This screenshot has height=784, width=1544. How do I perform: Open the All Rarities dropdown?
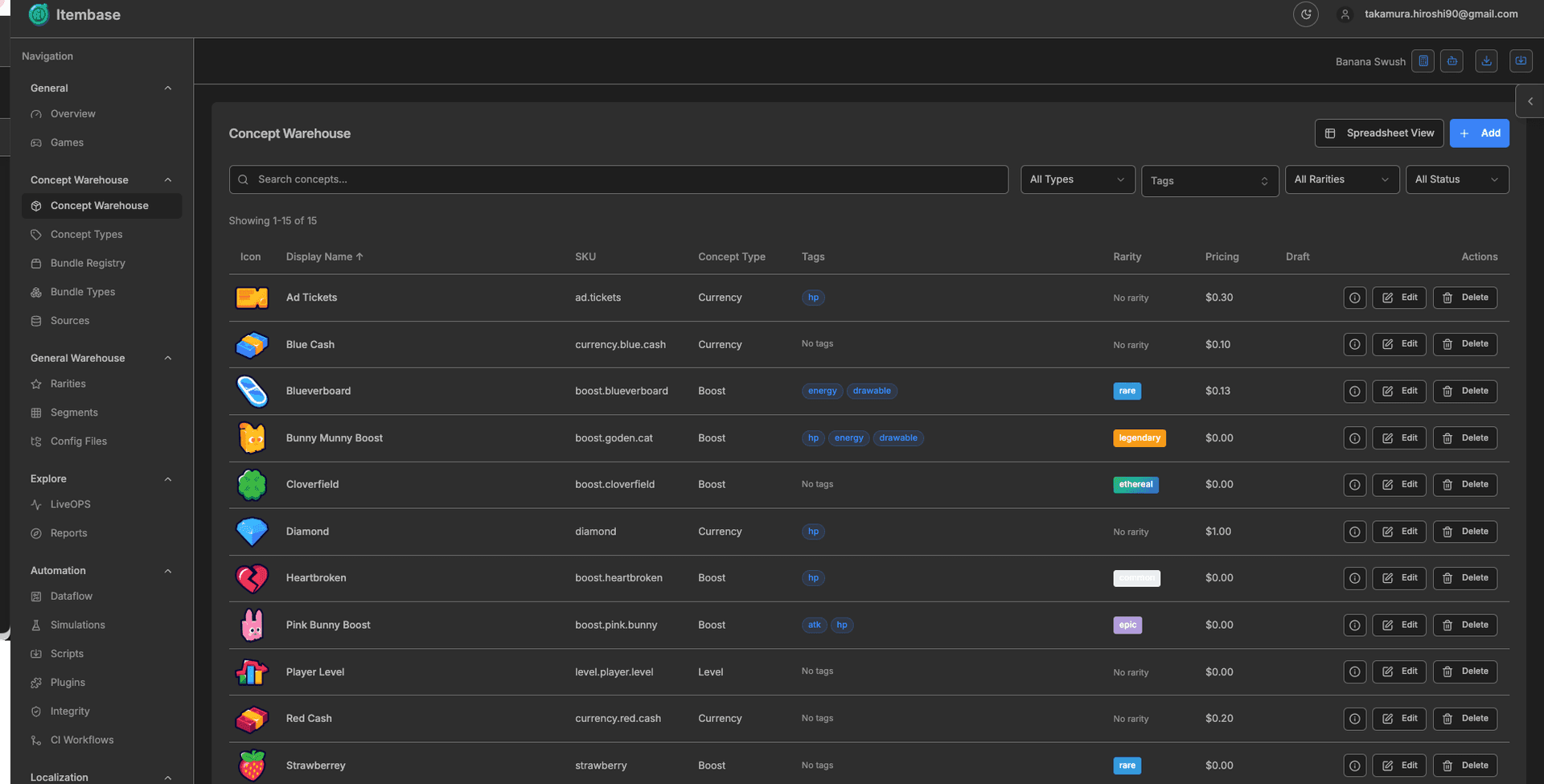(1342, 179)
